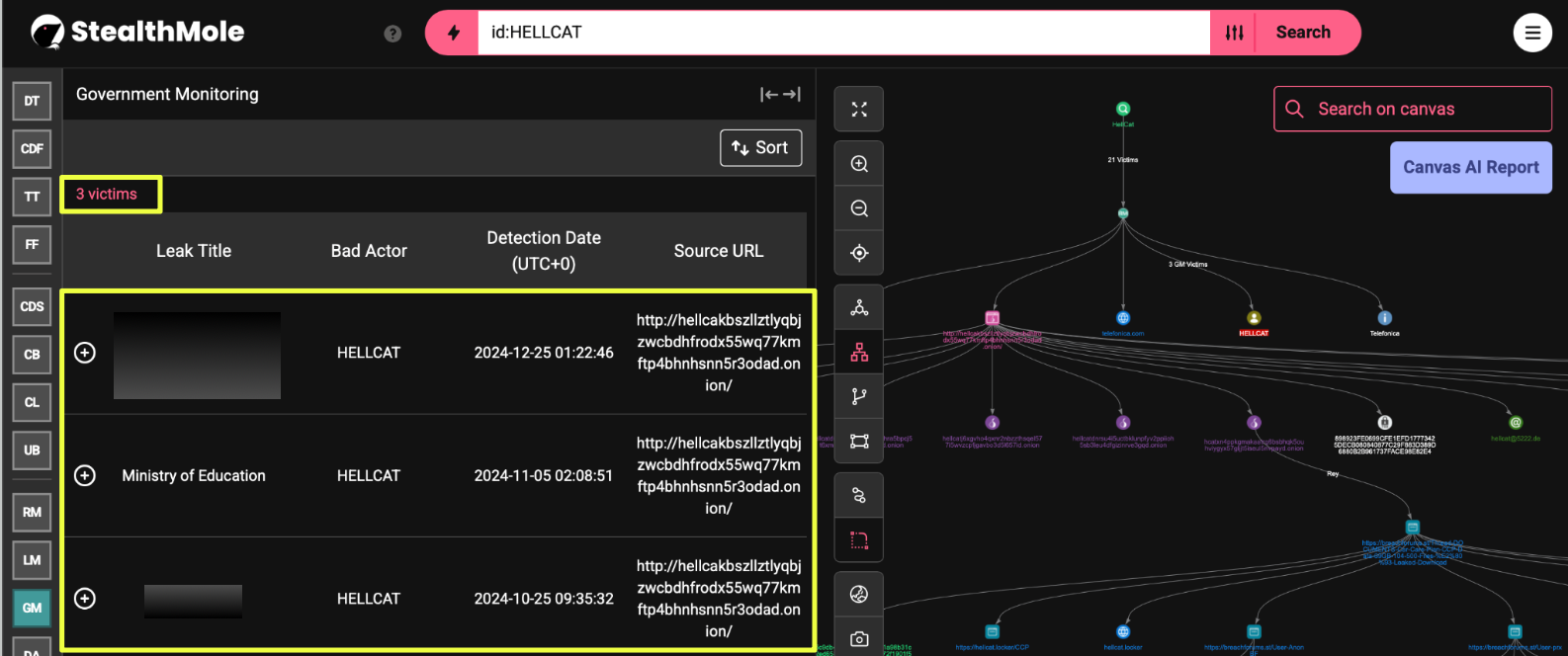Toggle the GM module in sidebar
1568x656 pixels.
click(32, 608)
